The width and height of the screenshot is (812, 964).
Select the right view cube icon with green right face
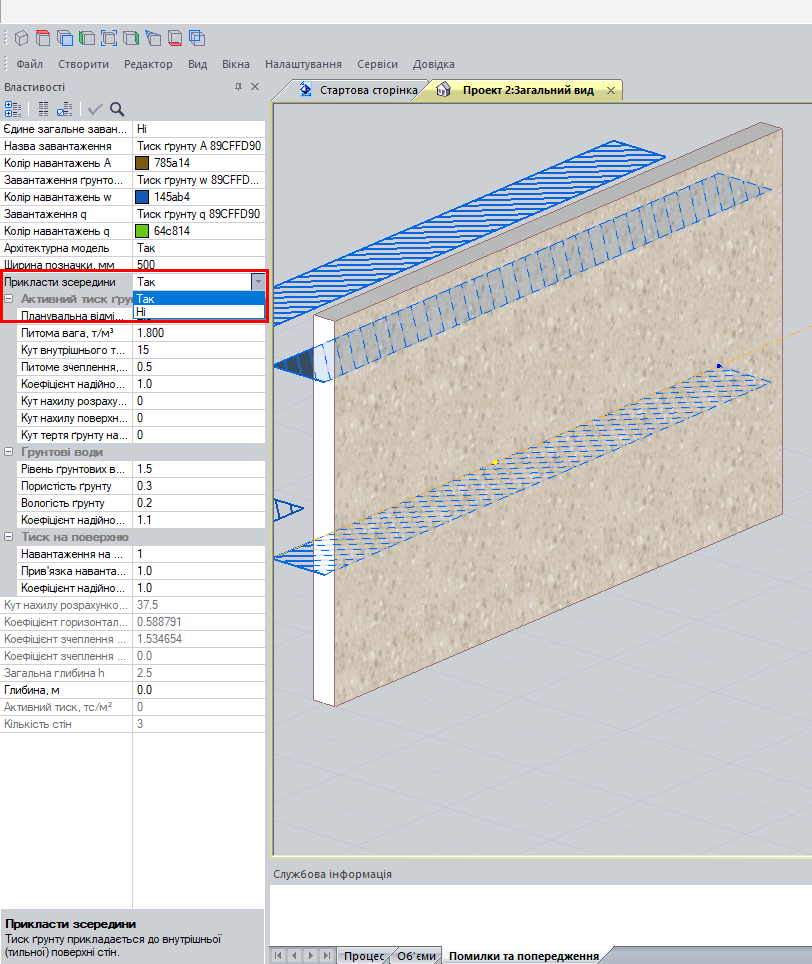[131, 38]
